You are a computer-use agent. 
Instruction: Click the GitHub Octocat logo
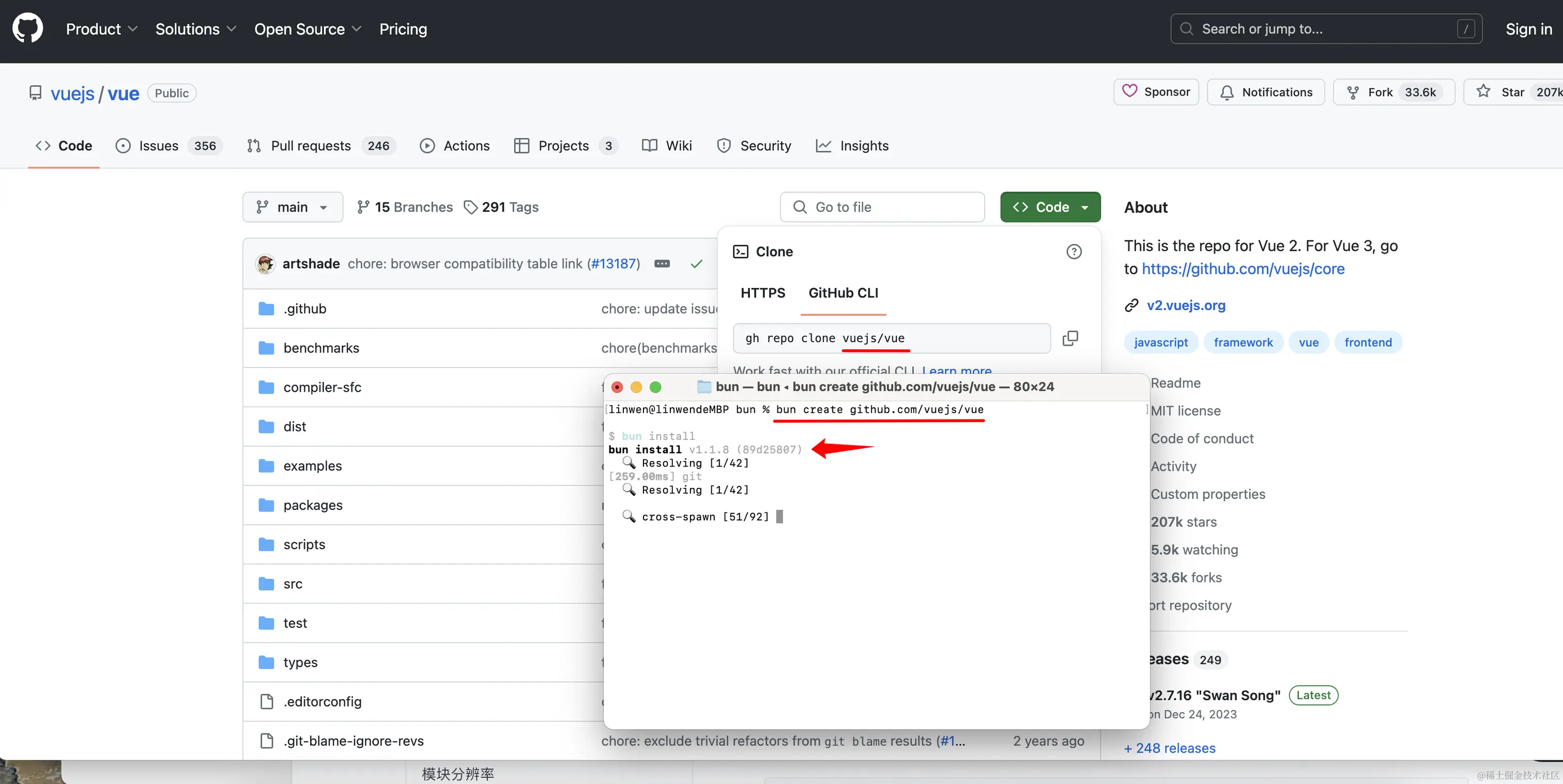click(28, 28)
